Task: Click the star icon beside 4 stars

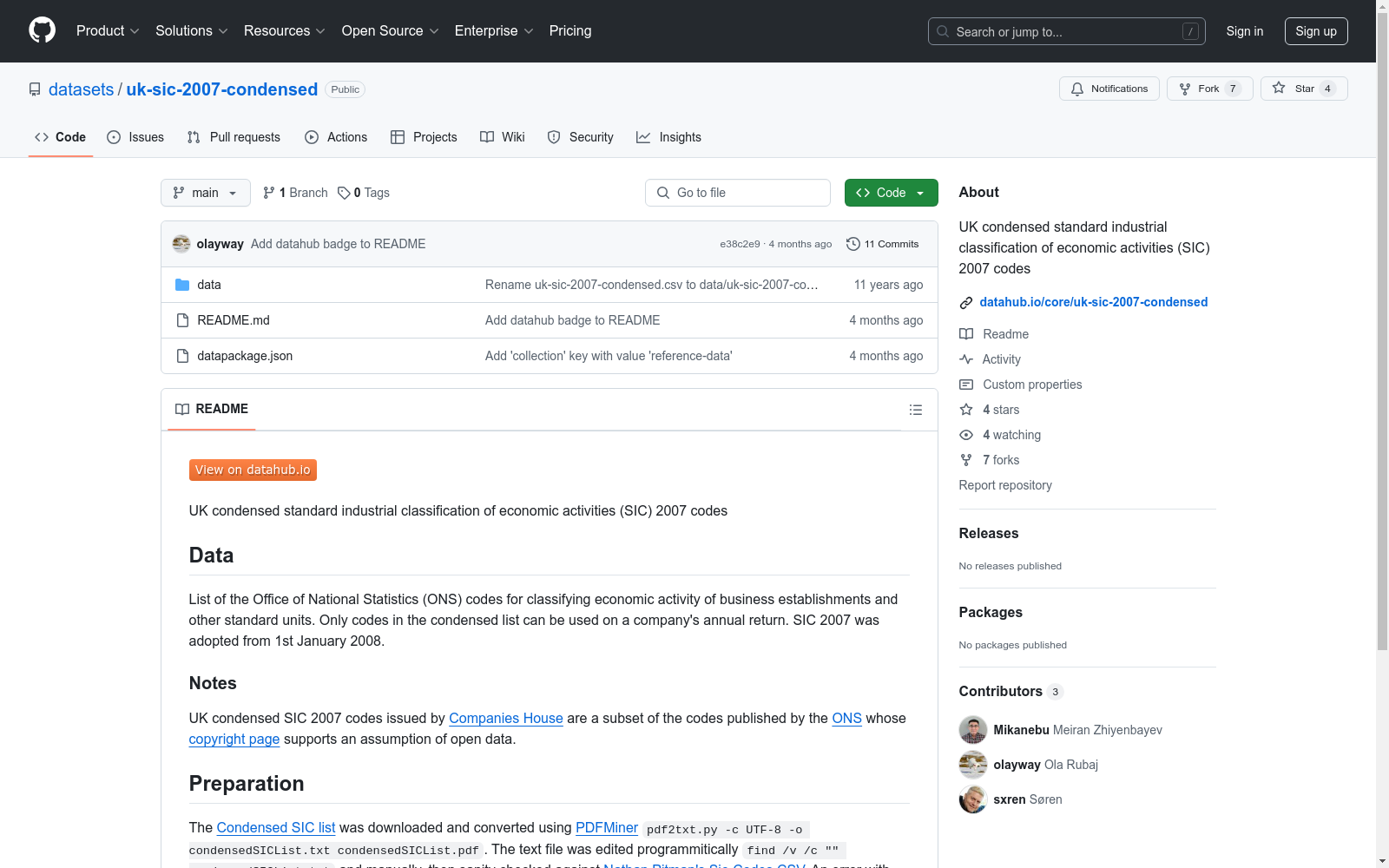Action: [x=966, y=410]
